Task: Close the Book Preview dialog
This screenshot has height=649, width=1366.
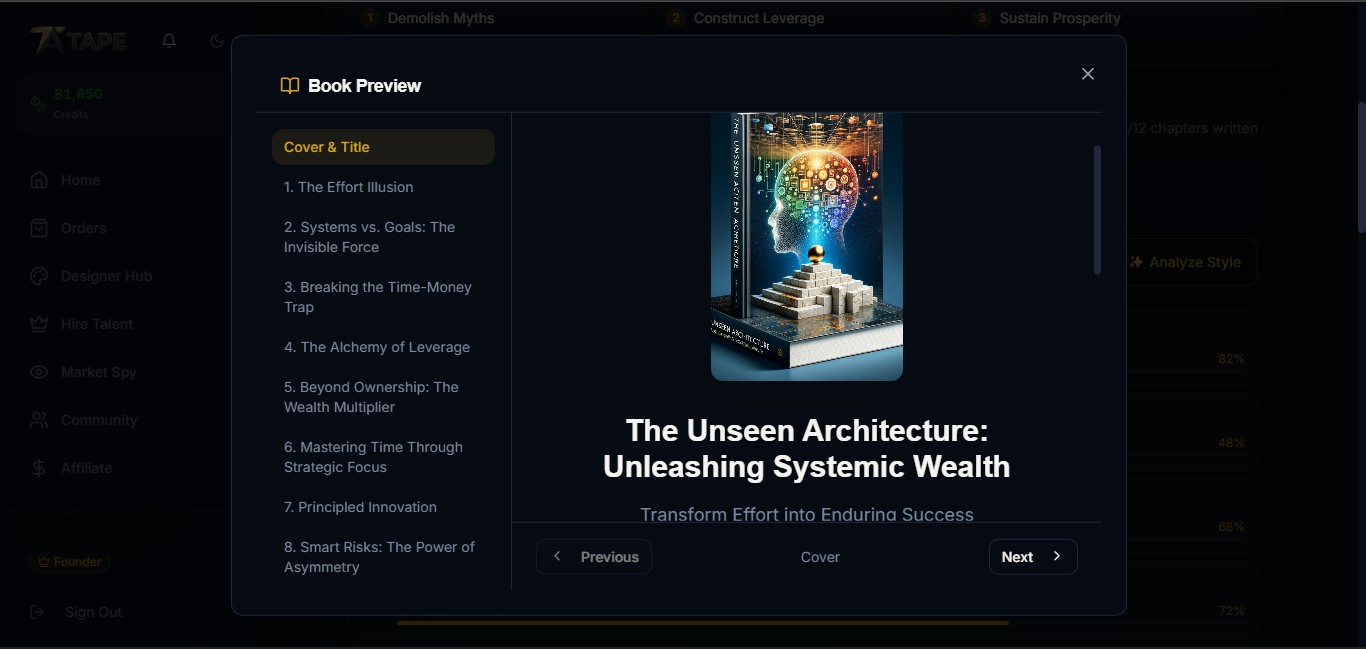Action: (x=1088, y=74)
